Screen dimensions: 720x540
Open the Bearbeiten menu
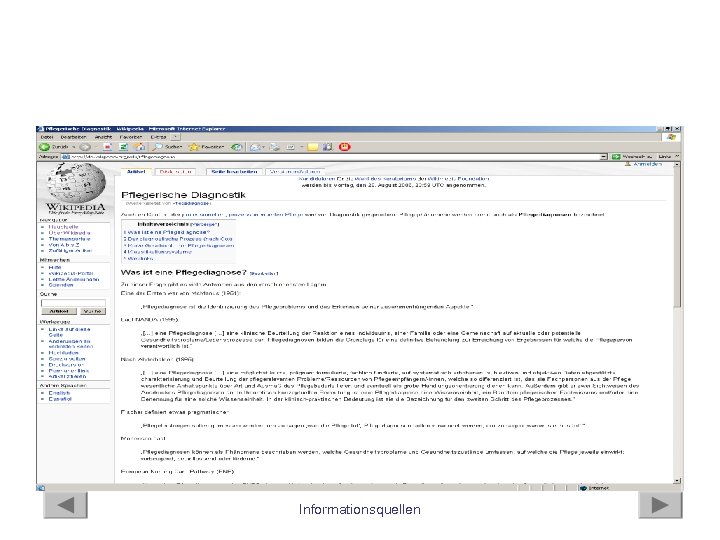[73, 137]
